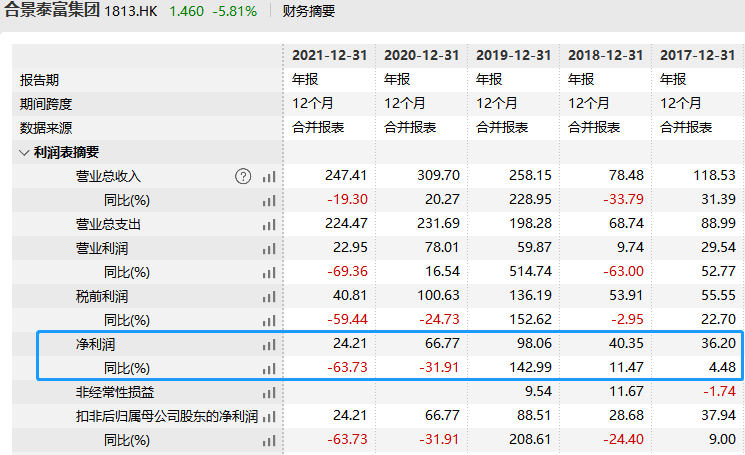Select adjusted profit growth 208.61
This screenshot has height=455, width=745.
tap(530, 440)
